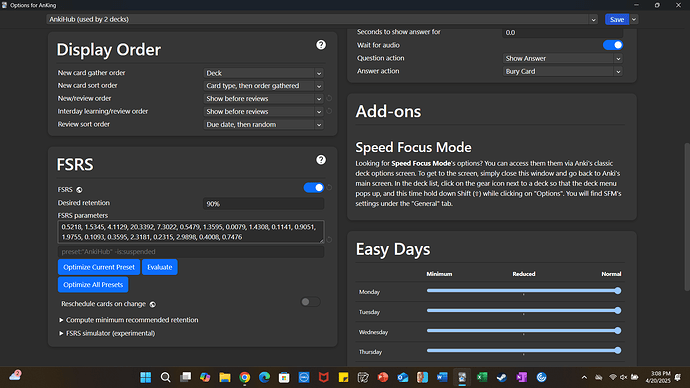Click globe icon beside Reschedule cards on change
The height and width of the screenshot is (388, 690).
(153, 304)
